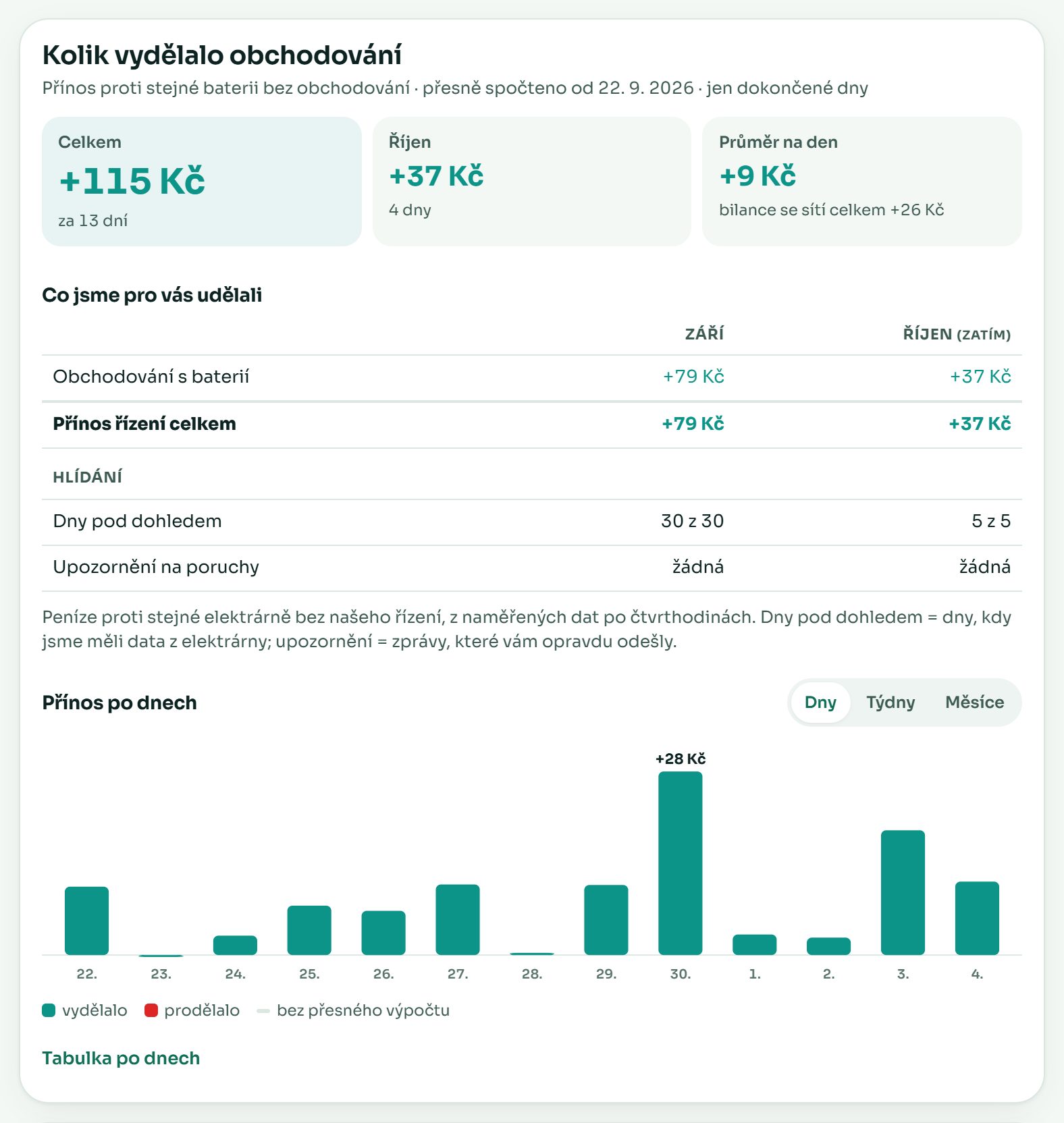
Task: Click the "Kolik vydělalo obchodování" heading
Action: pyautogui.click(x=222, y=55)
